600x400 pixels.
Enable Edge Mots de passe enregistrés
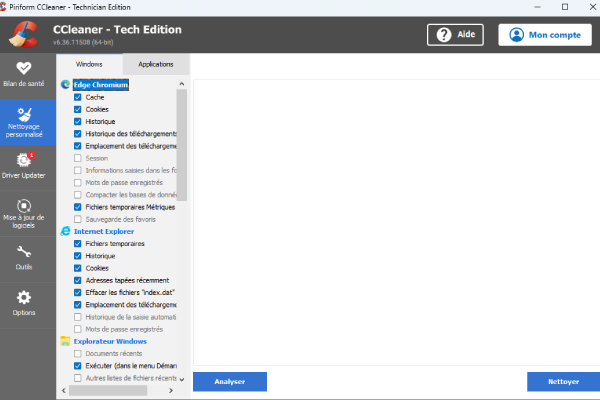point(78,183)
